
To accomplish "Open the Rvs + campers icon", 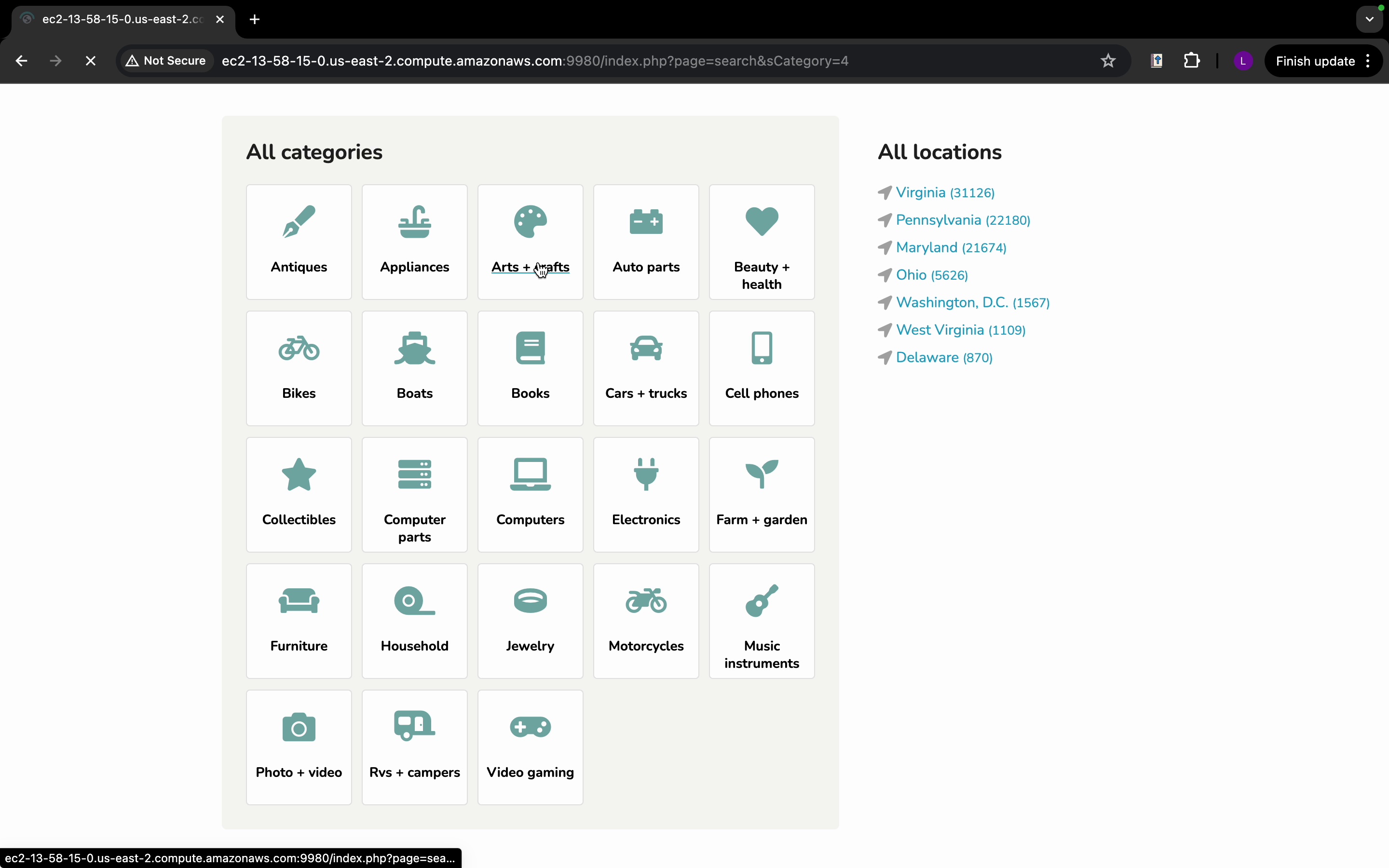I will pos(414,727).
